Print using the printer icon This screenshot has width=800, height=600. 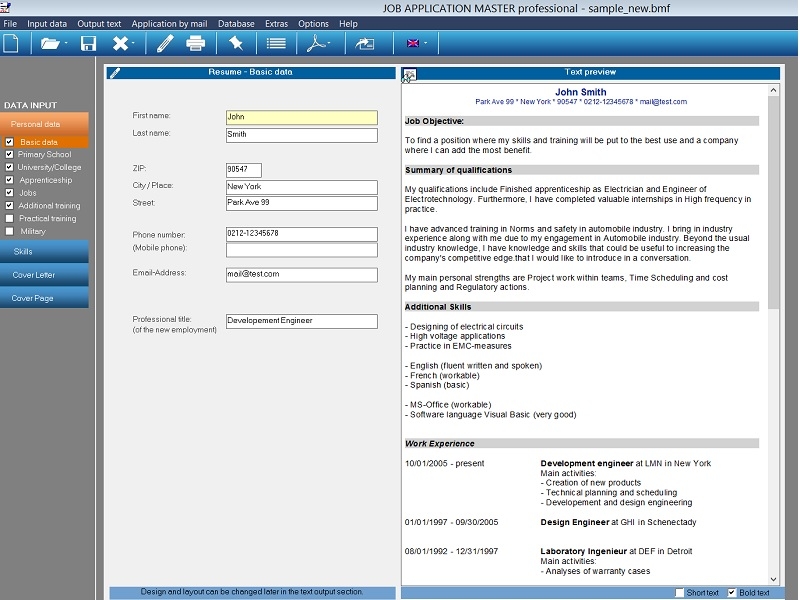pos(195,43)
